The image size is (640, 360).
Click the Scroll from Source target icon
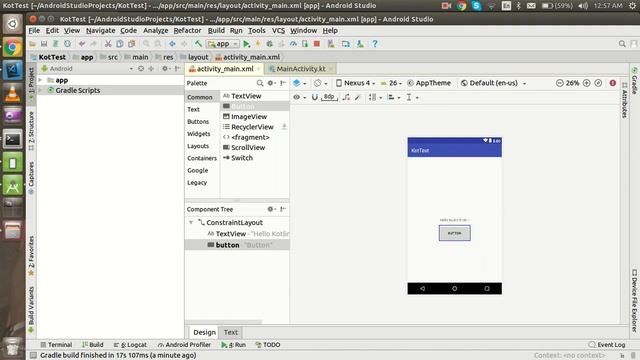(x=141, y=69)
